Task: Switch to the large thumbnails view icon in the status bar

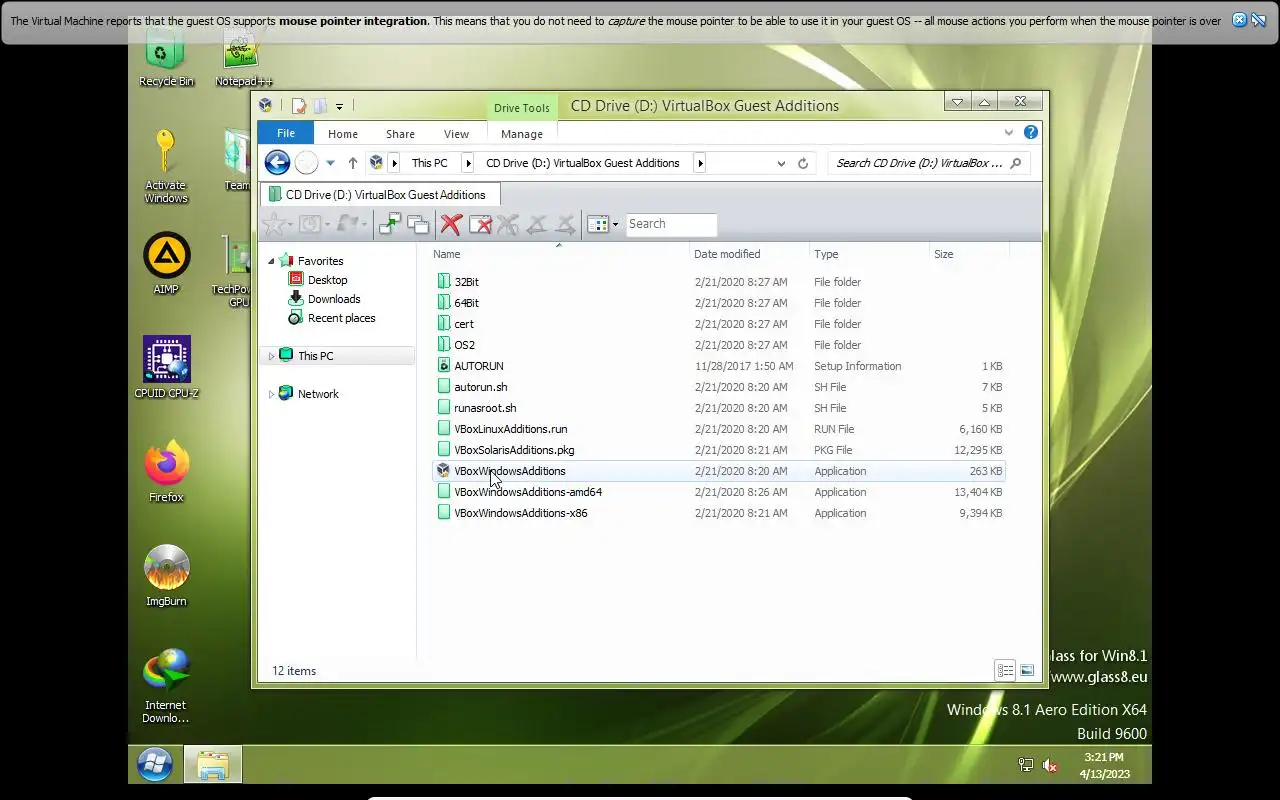Action: click(x=1027, y=670)
